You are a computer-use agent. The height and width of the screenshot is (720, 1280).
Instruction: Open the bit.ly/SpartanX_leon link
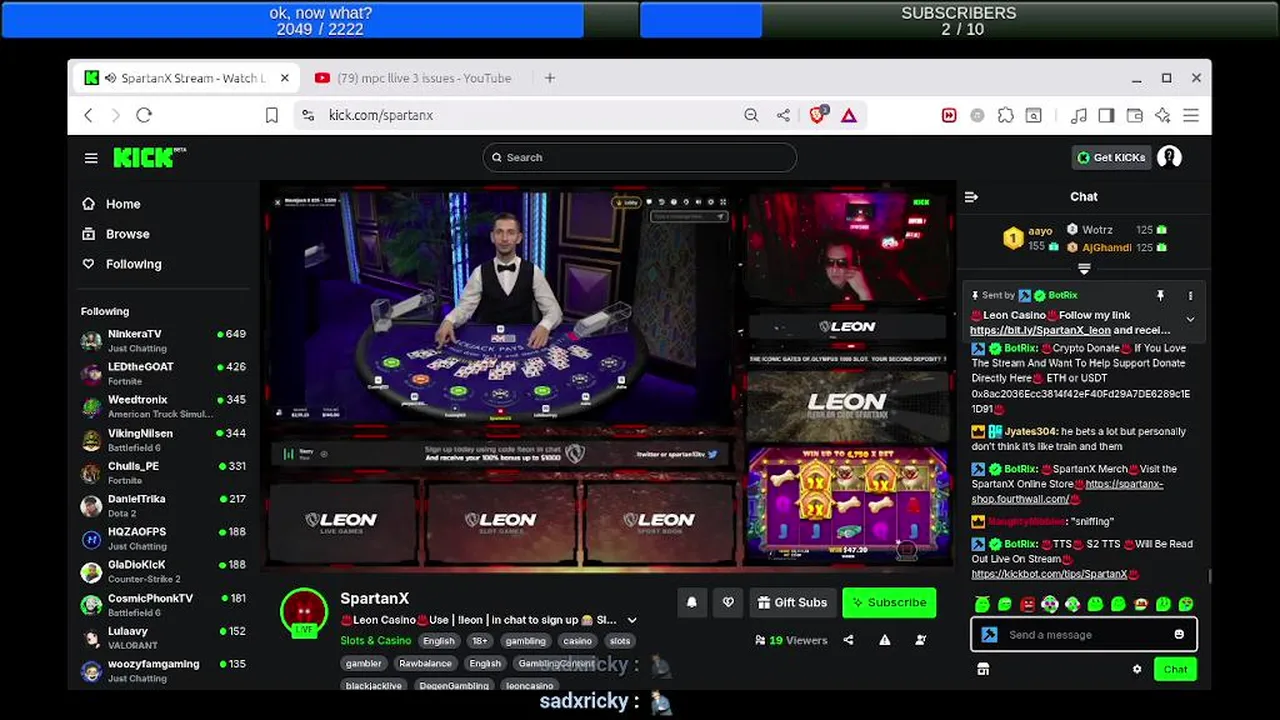1040,330
